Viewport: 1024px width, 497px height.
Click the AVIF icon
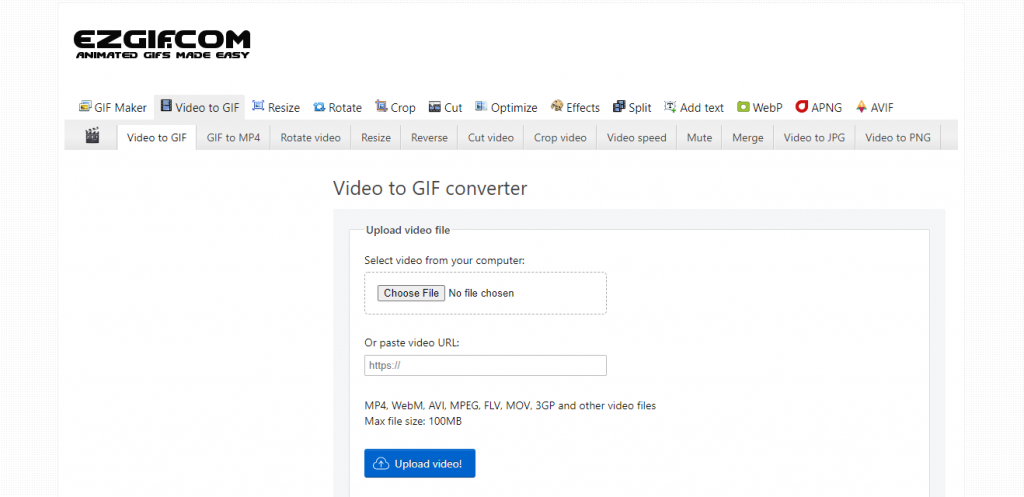tap(861, 107)
